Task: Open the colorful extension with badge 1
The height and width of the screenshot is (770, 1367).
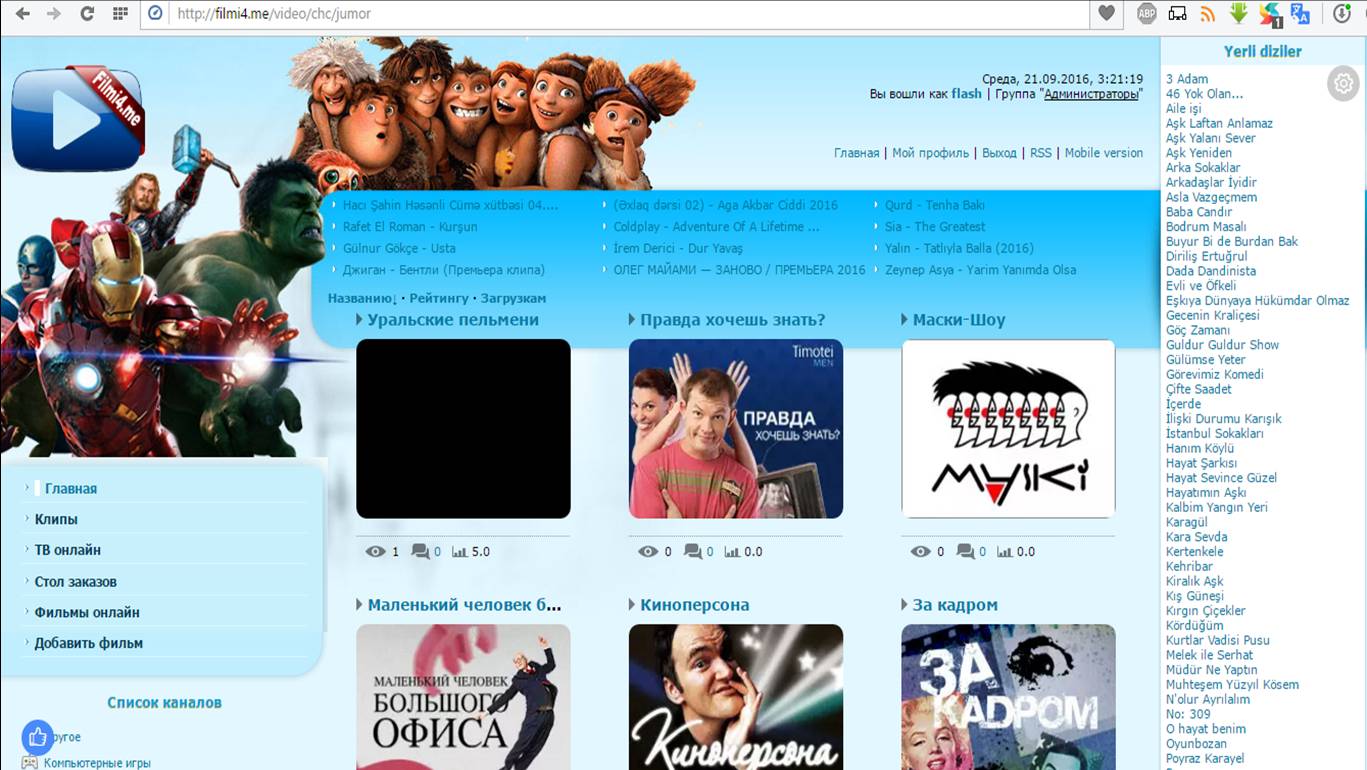Action: pyautogui.click(x=1270, y=14)
